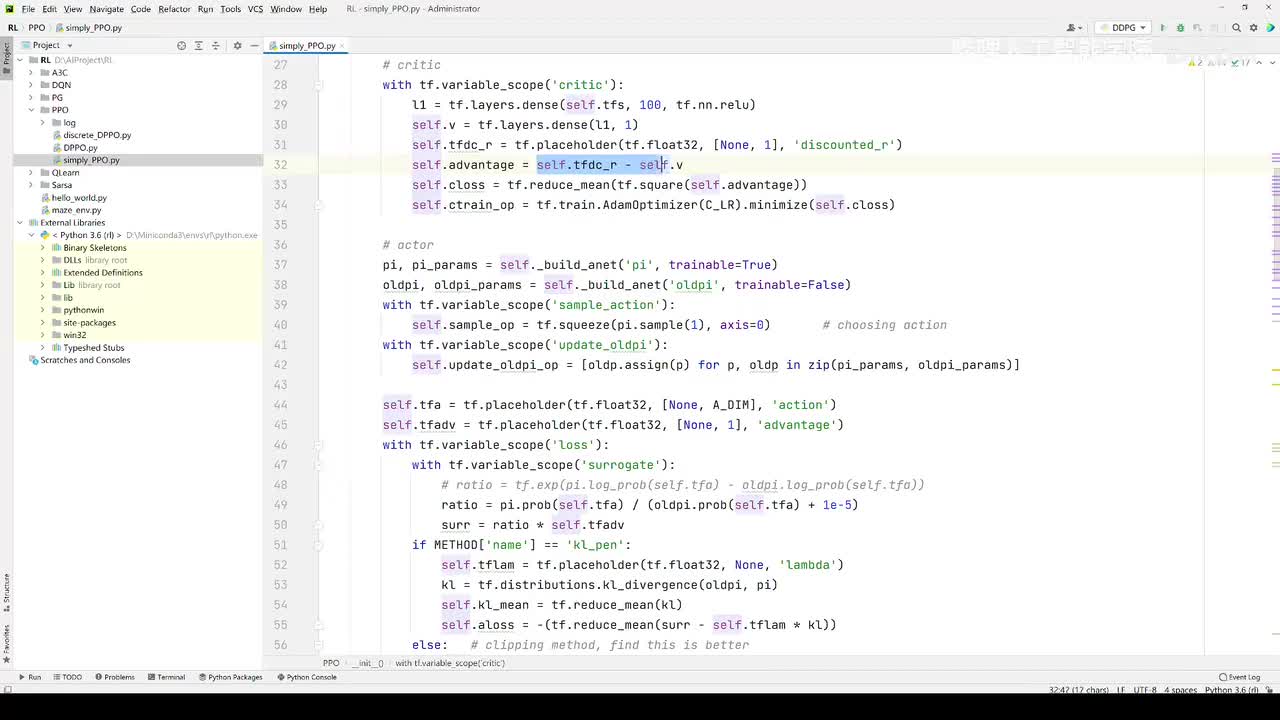The width and height of the screenshot is (1280, 720).
Task: Open IDE settings gear in top toolbar
Action: pos(1254,28)
